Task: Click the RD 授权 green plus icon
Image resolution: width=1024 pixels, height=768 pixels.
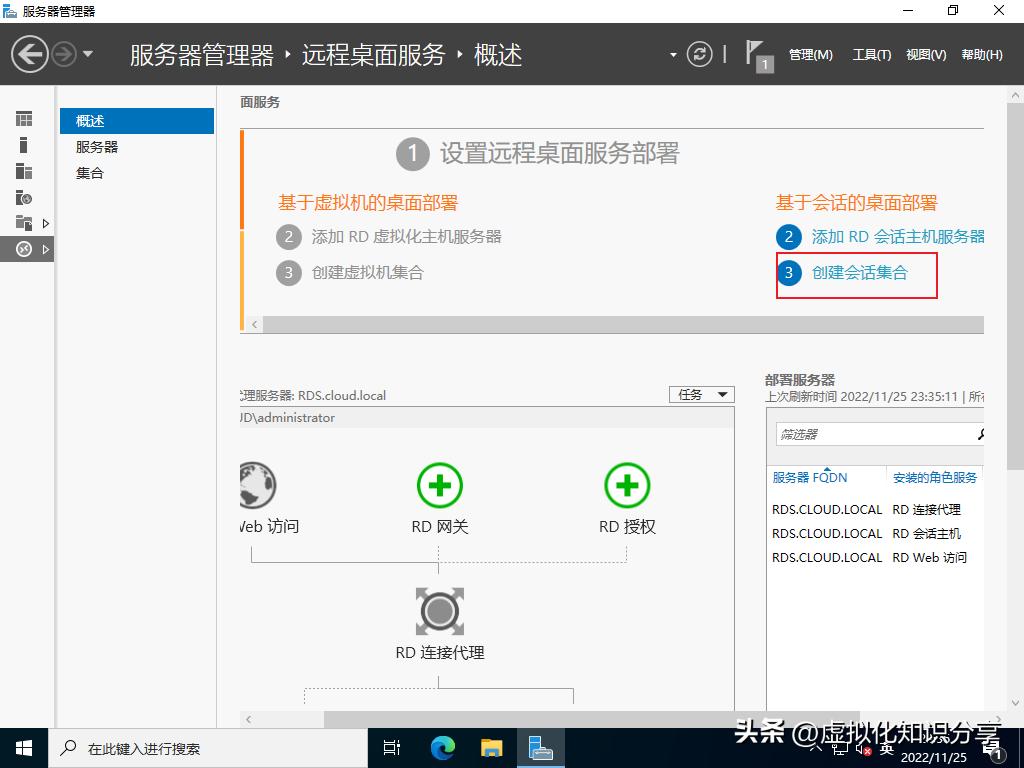Action: click(x=627, y=486)
